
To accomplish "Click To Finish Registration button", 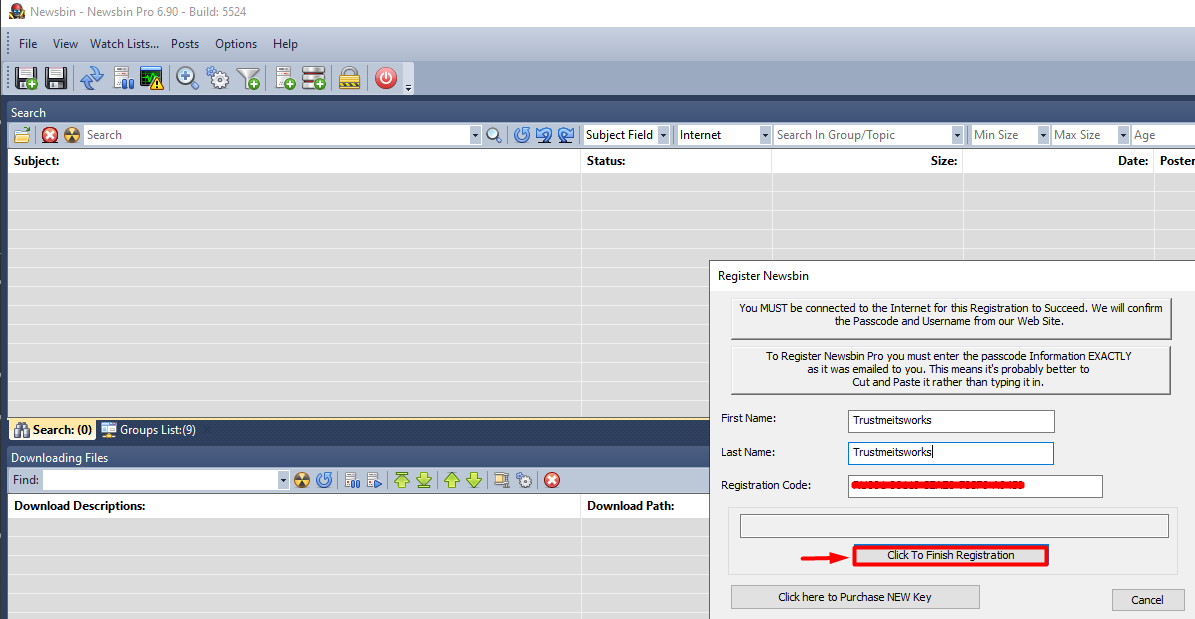I will click(x=950, y=556).
